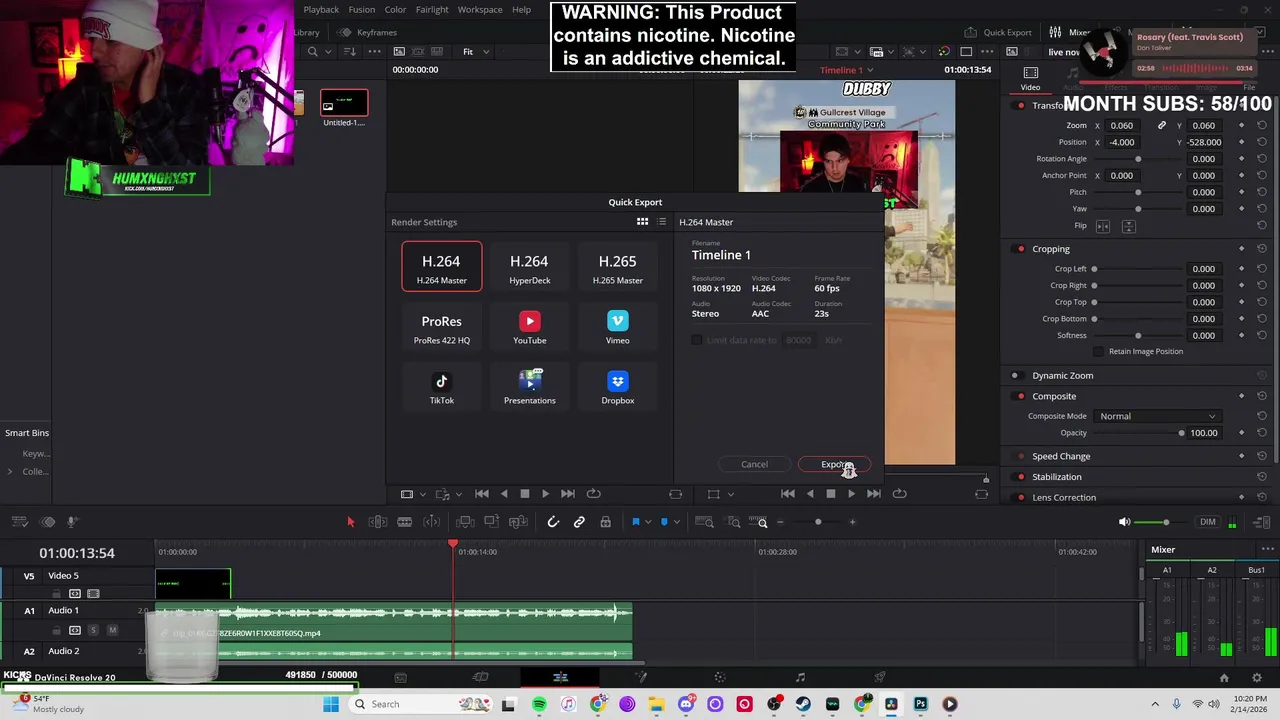This screenshot has height=720, width=1280.
Task: Check the Retain Image Position box
Action: point(1099,351)
